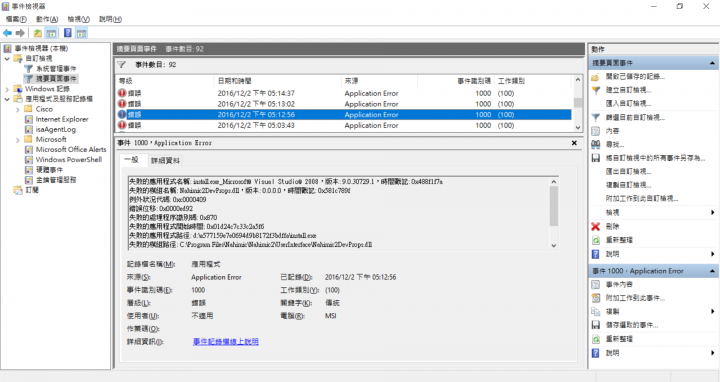Screen dimensions: 720x382
Task: Sort by the 事件識別碼 column header
Action: 456,81
